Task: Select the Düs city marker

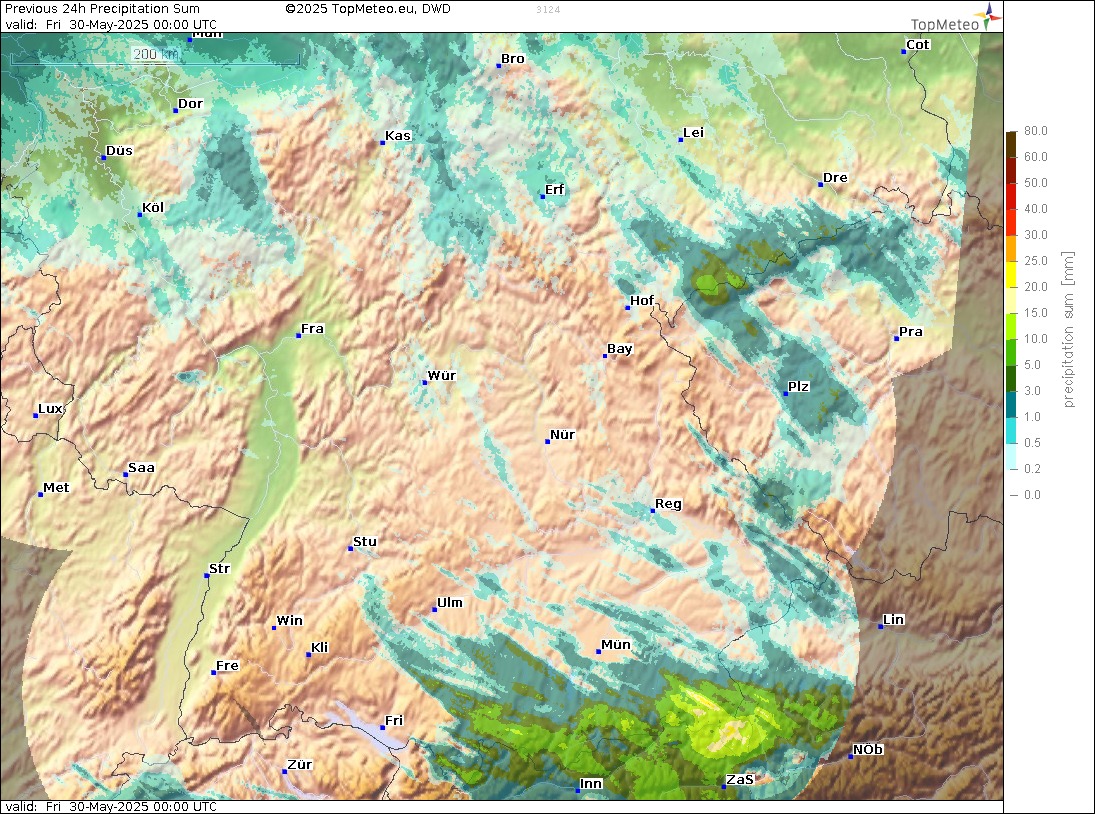Action: pos(103,158)
